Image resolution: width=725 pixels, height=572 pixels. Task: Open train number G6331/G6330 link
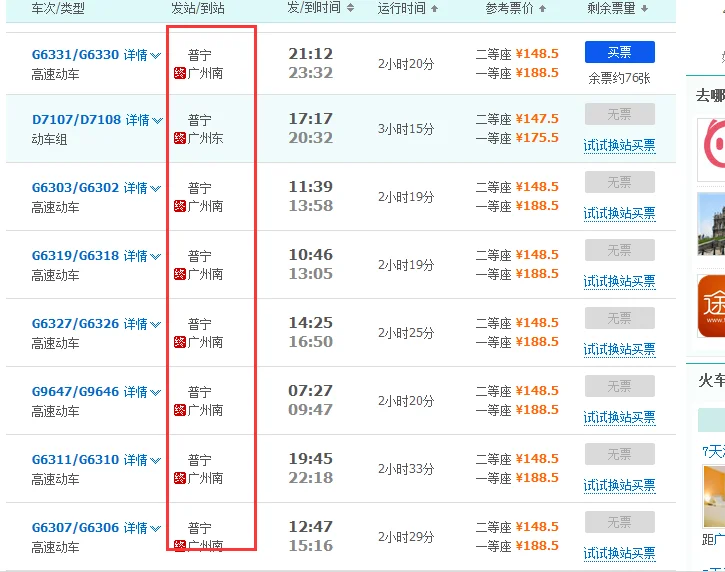(75, 55)
